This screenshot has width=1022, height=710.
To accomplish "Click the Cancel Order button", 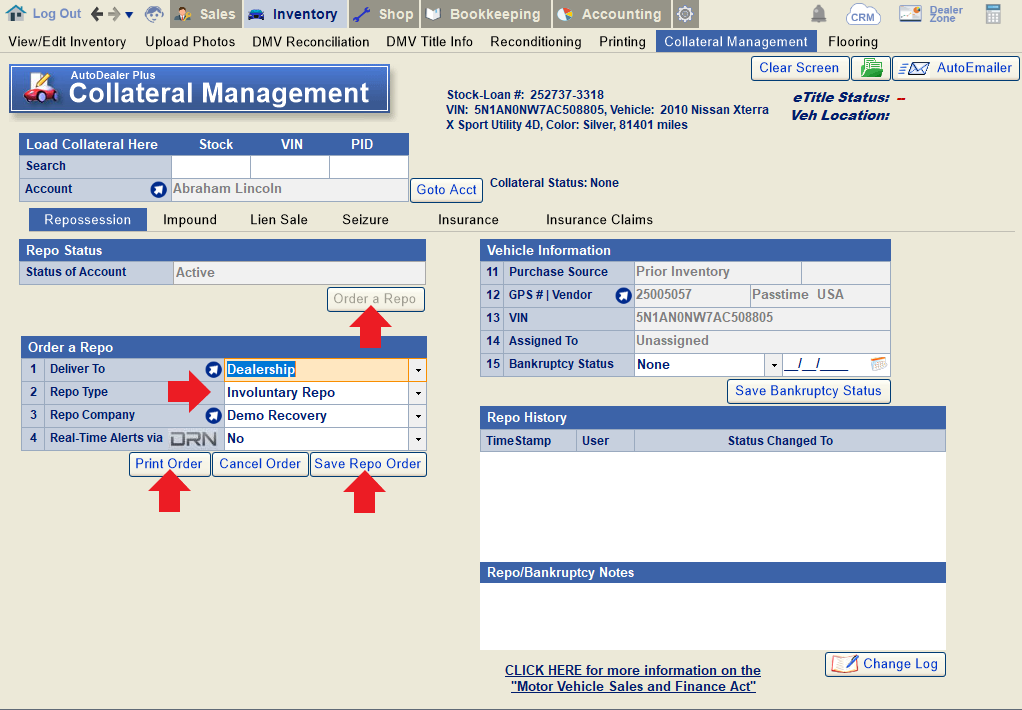I will (x=260, y=464).
